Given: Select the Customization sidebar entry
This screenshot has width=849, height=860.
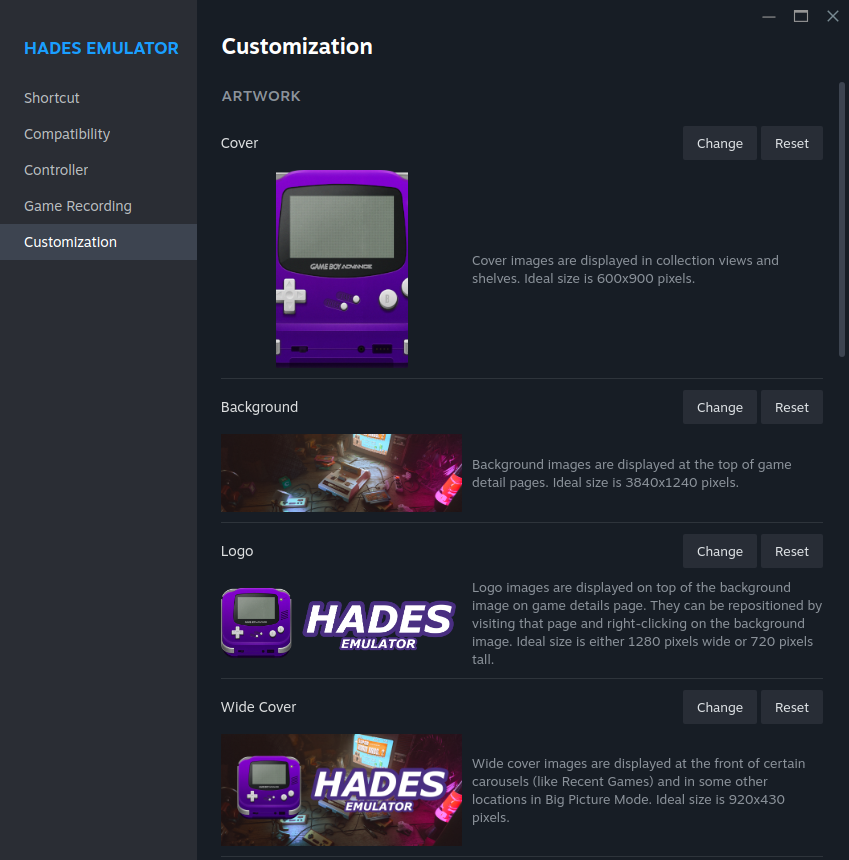Looking at the screenshot, I should [x=70, y=241].
